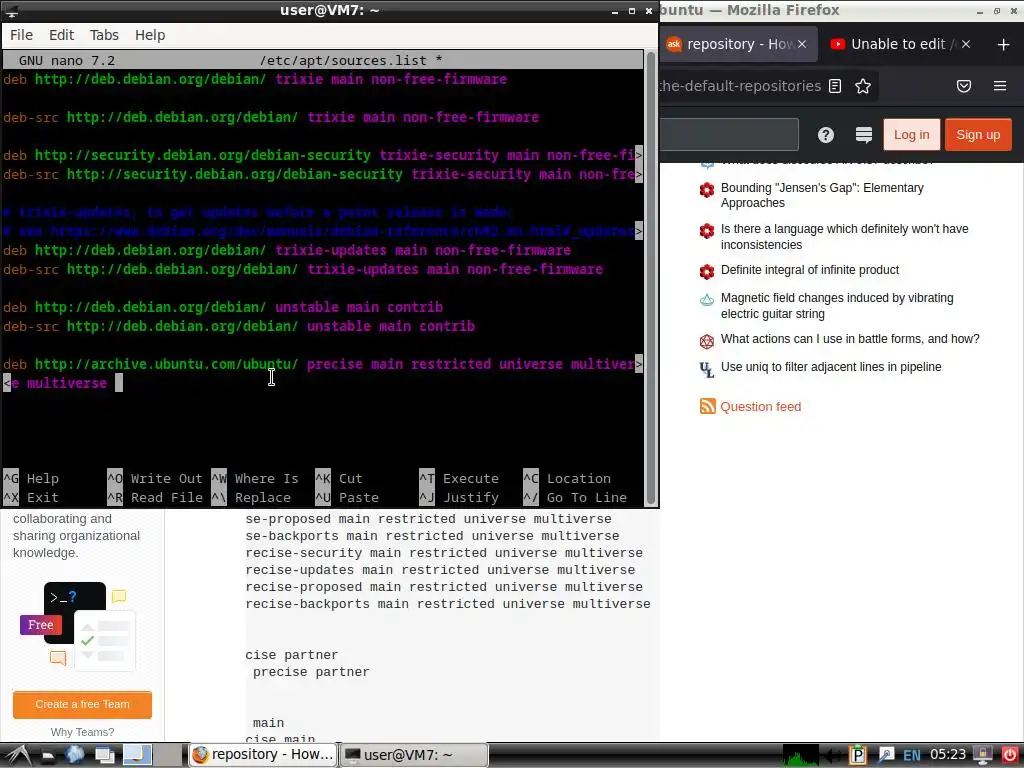Viewport: 1024px width, 768px height.
Task: Close the 'repository - How' Firefox tab
Action: tap(802, 44)
